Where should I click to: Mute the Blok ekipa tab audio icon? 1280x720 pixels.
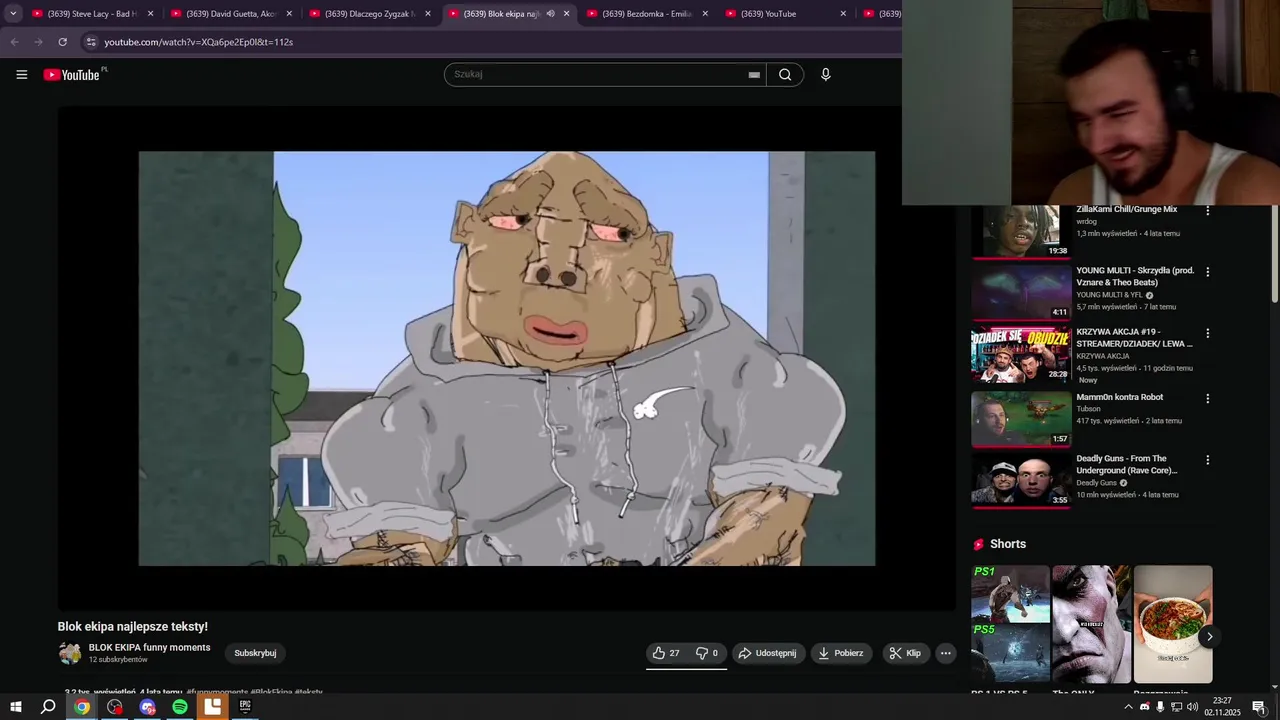(550, 14)
